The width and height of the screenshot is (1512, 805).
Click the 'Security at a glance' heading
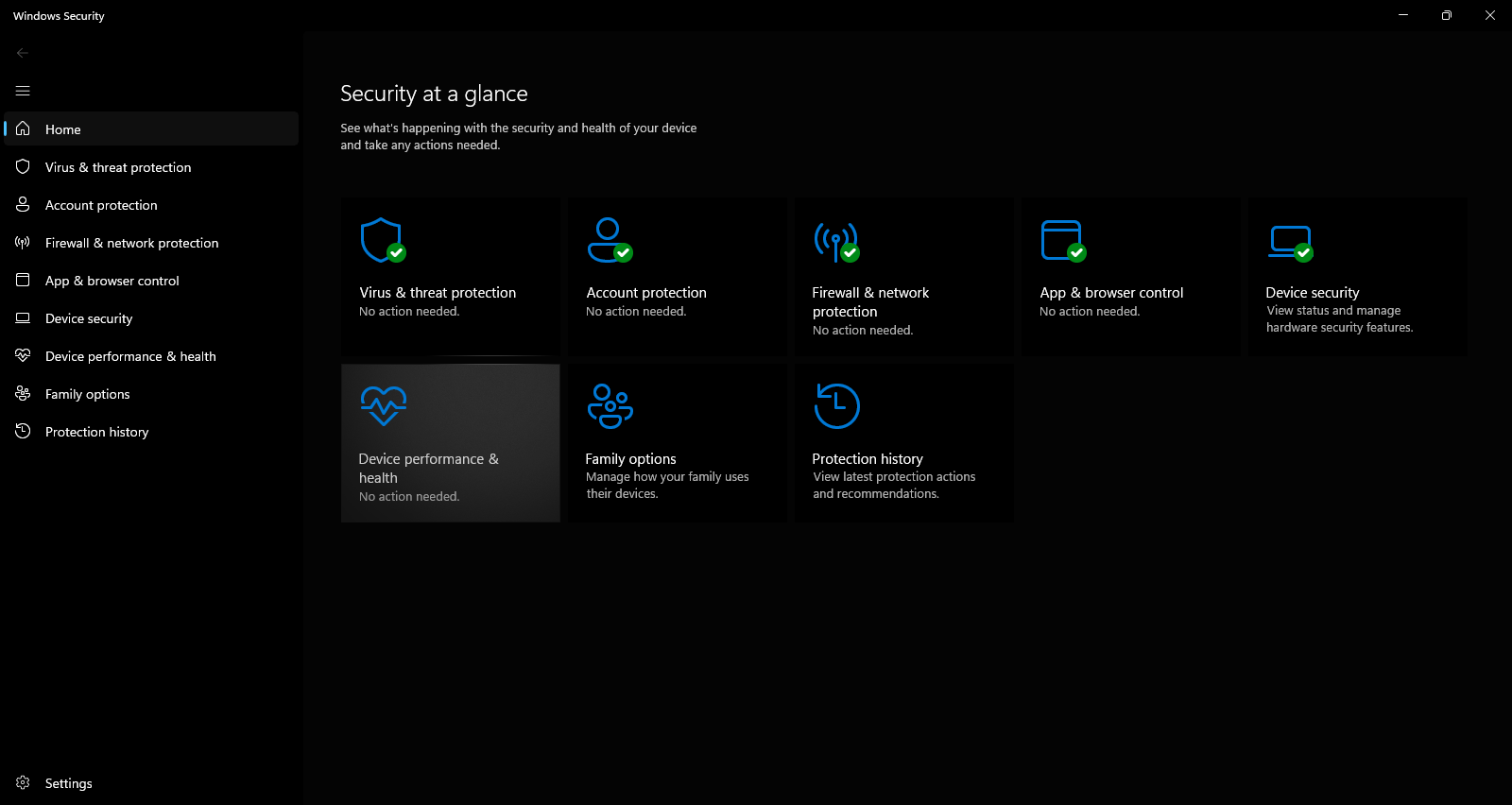434,94
